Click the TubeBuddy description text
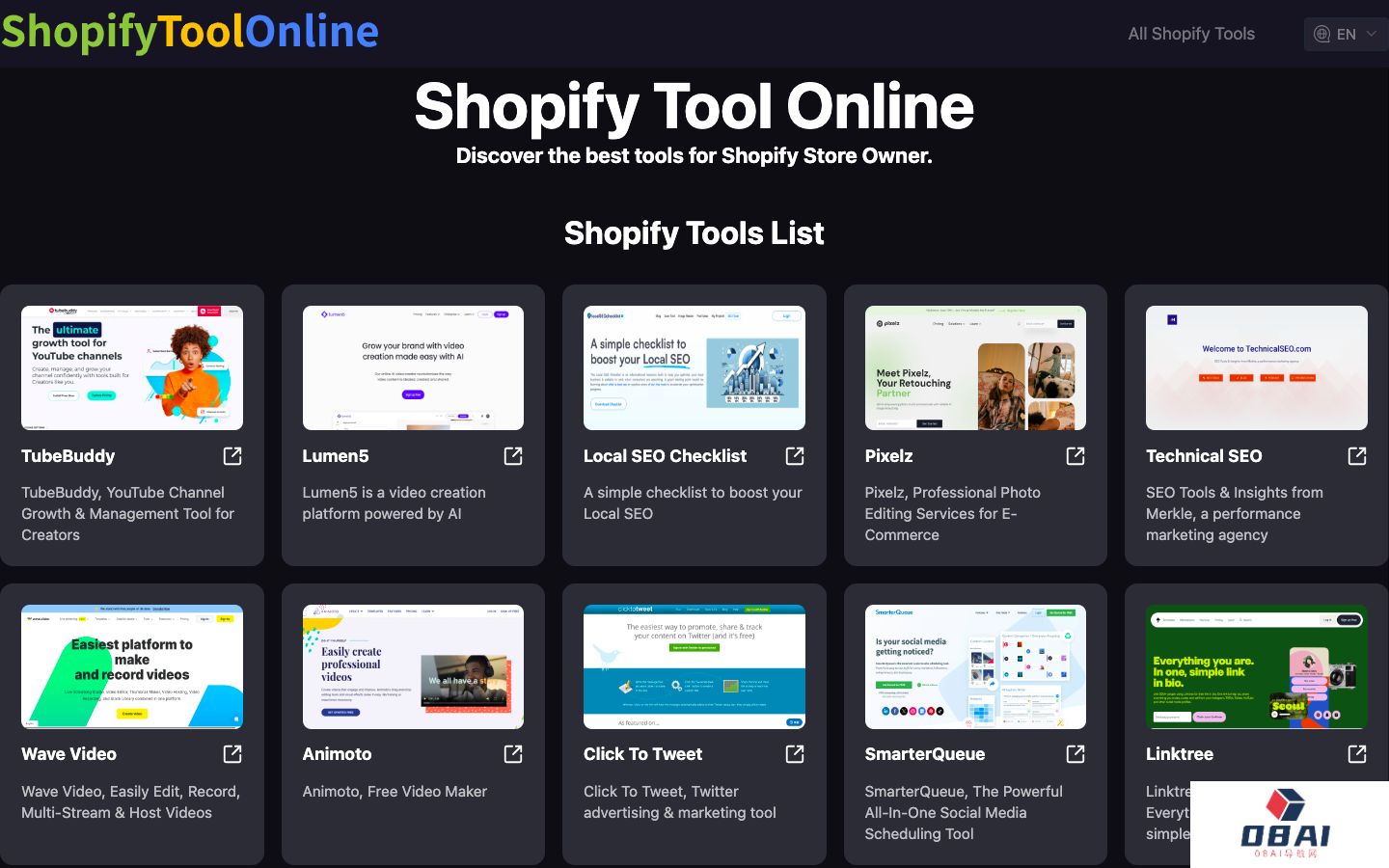Screen dimensions: 1389x868 (x=128, y=513)
